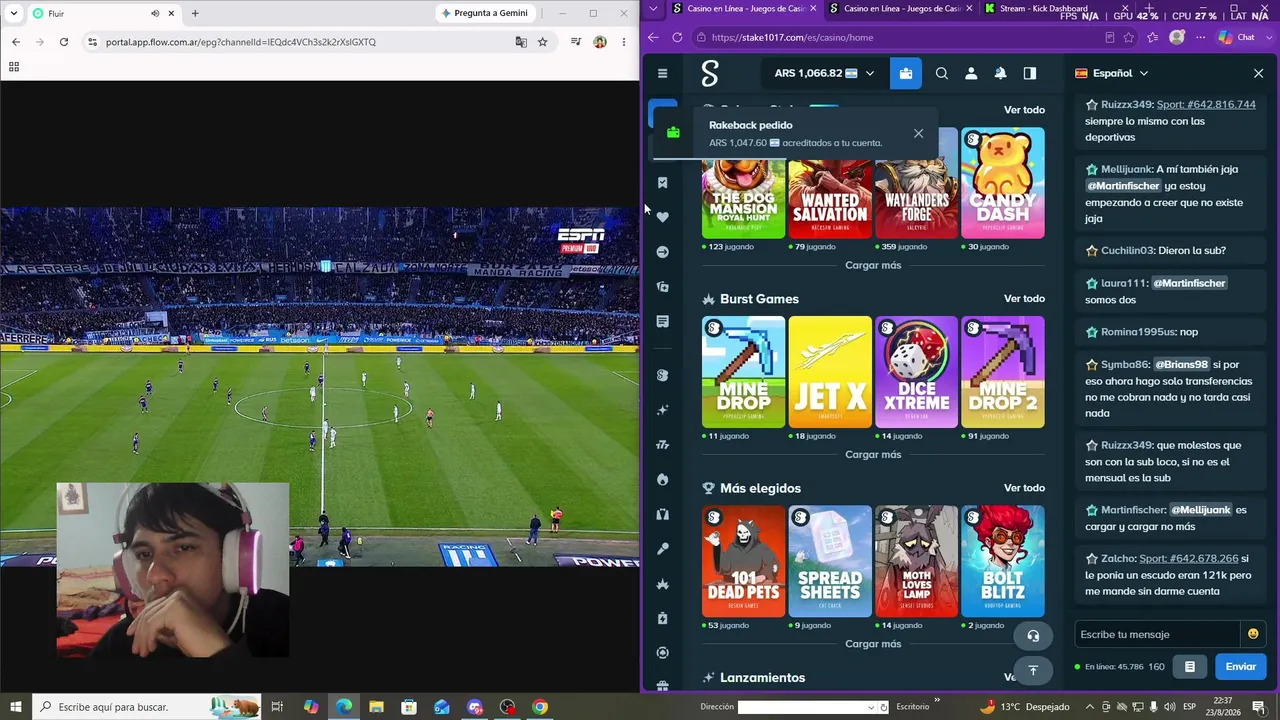Open the Windows notification center
Image resolution: width=1280 pixels, height=720 pixels.
coord(1259,707)
